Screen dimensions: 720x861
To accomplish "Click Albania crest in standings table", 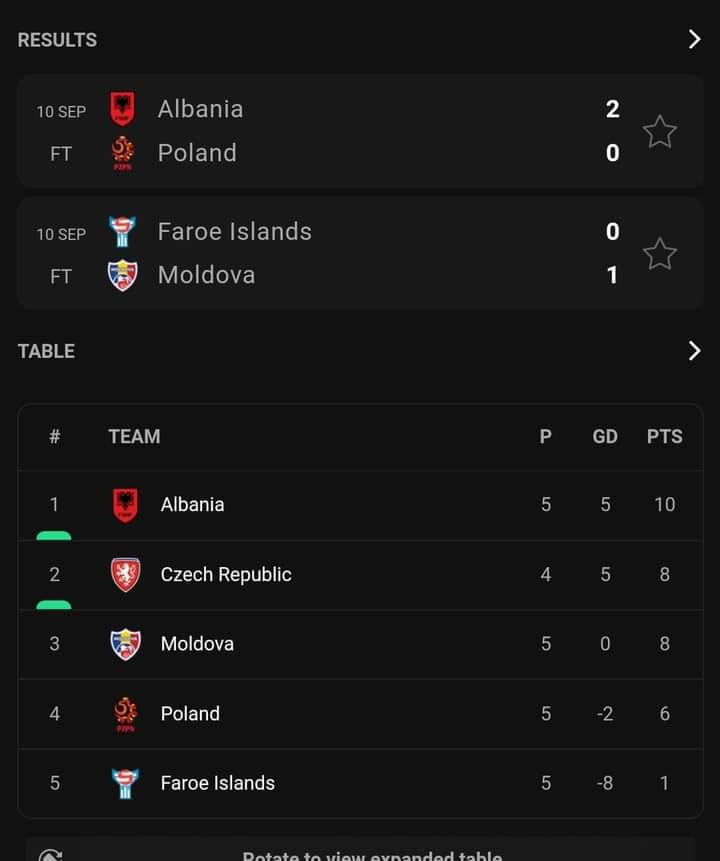I will click(125, 505).
